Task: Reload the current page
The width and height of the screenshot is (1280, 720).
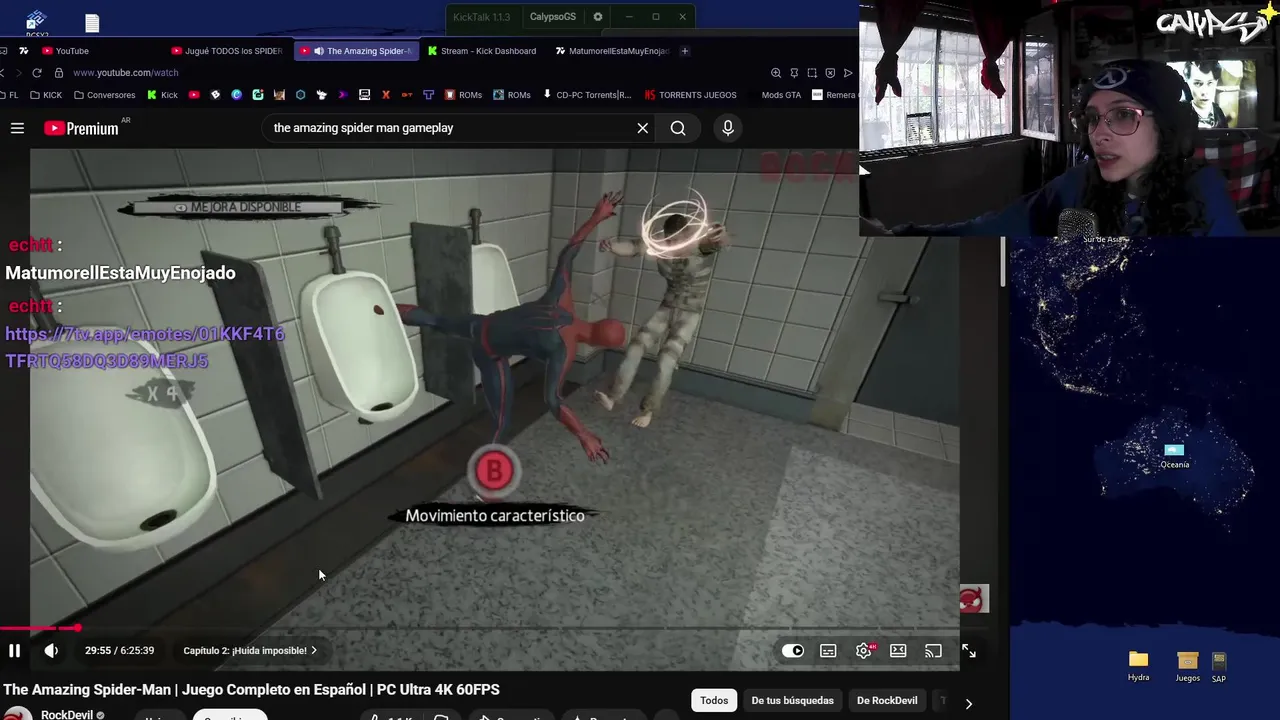Action: 37,73
